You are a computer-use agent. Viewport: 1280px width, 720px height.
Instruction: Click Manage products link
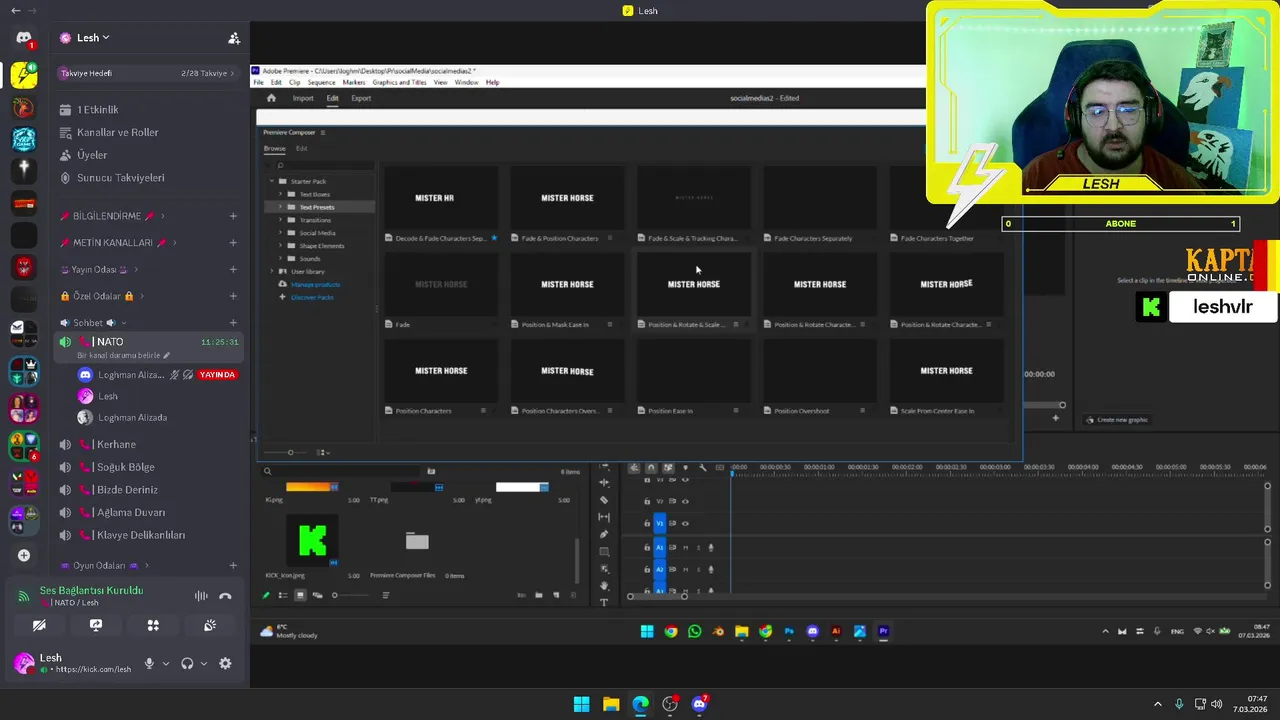click(315, 284)
